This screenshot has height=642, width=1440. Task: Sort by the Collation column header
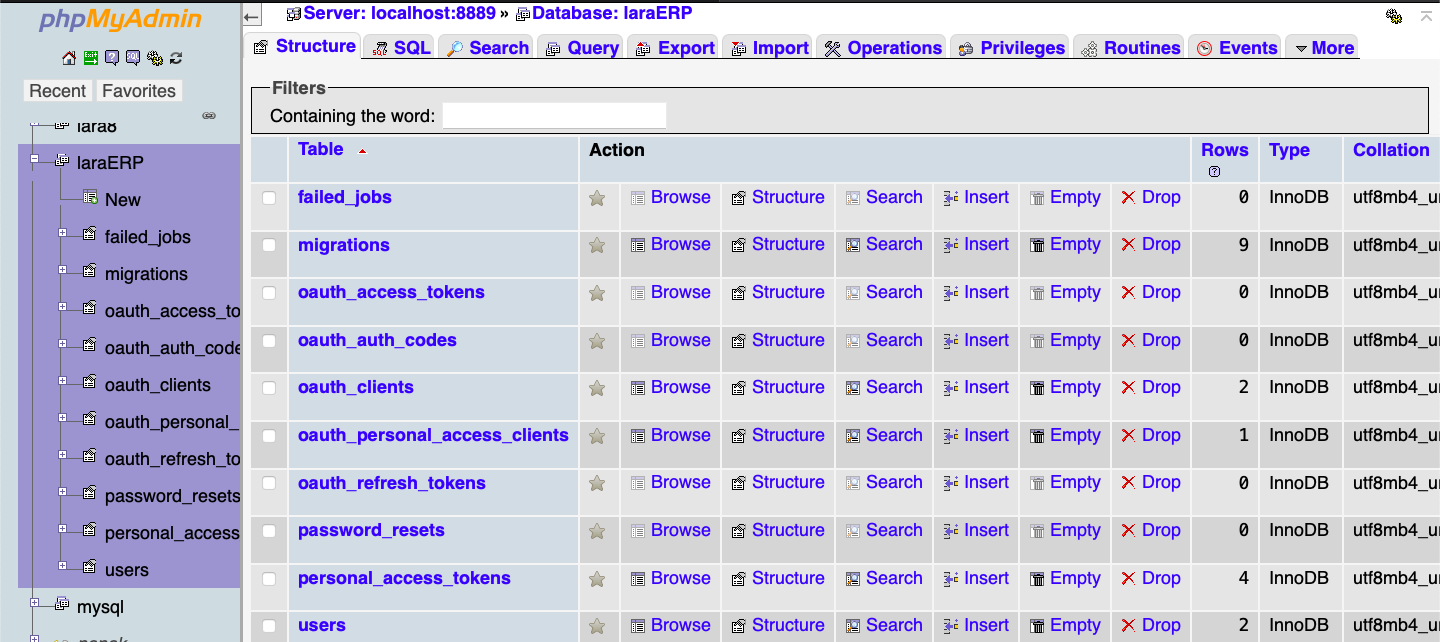click(x=1391, y=150)
